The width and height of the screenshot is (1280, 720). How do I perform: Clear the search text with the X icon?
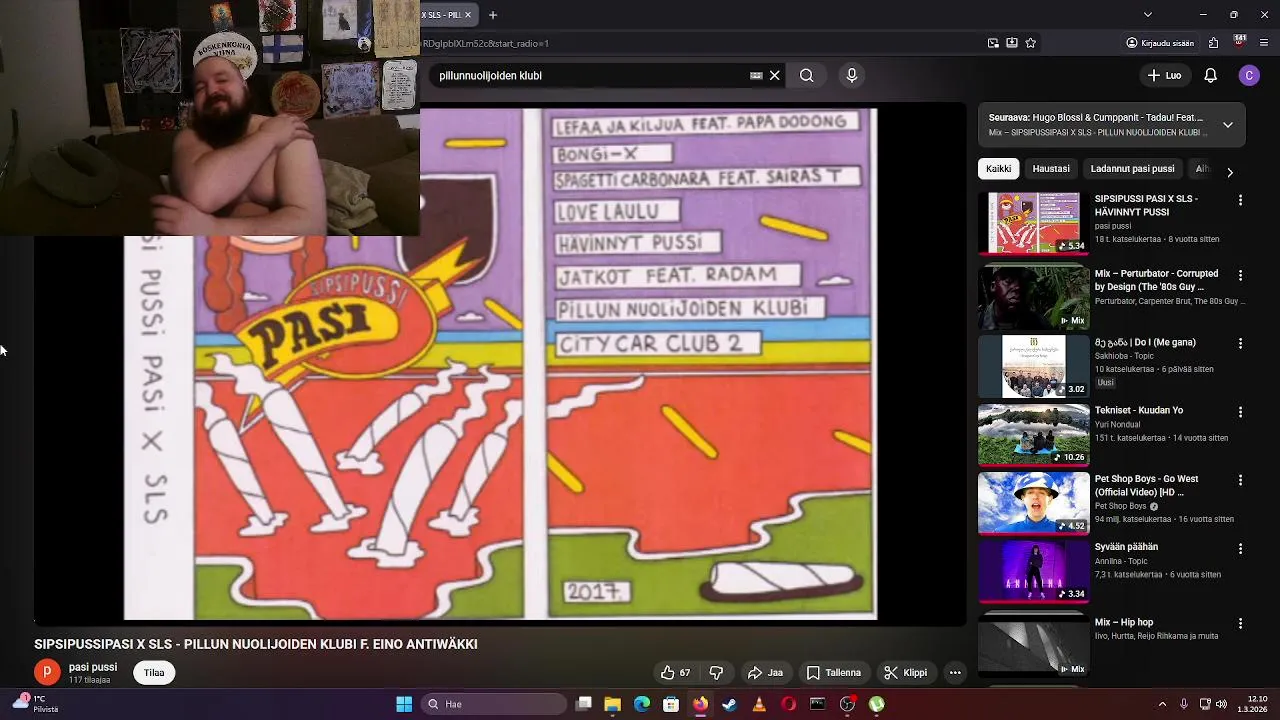click(x=774, y=75)
